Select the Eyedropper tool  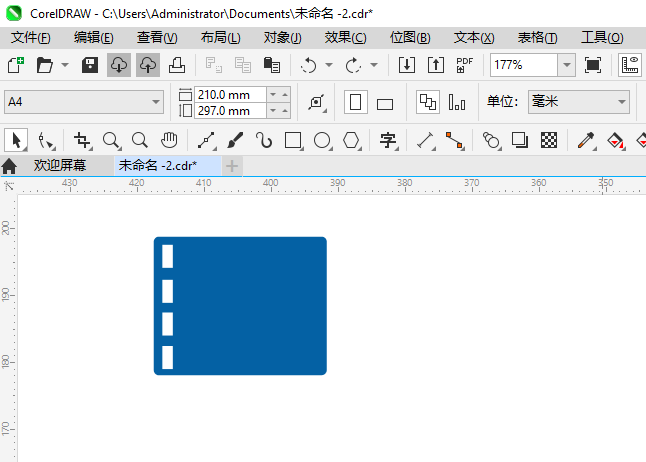click(x=586, y=141)
